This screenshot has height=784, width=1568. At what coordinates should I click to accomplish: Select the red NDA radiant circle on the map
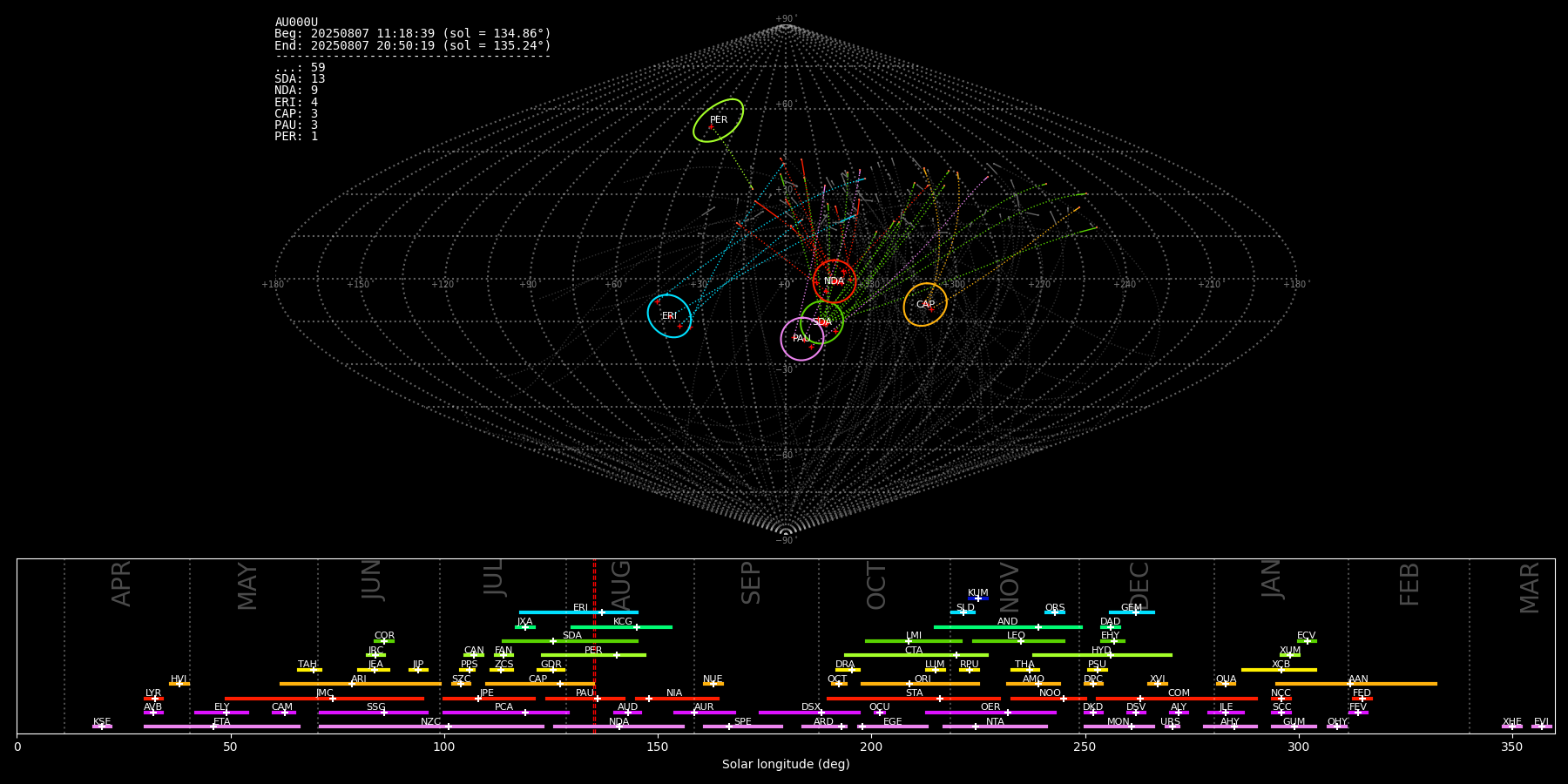(835, 281)
